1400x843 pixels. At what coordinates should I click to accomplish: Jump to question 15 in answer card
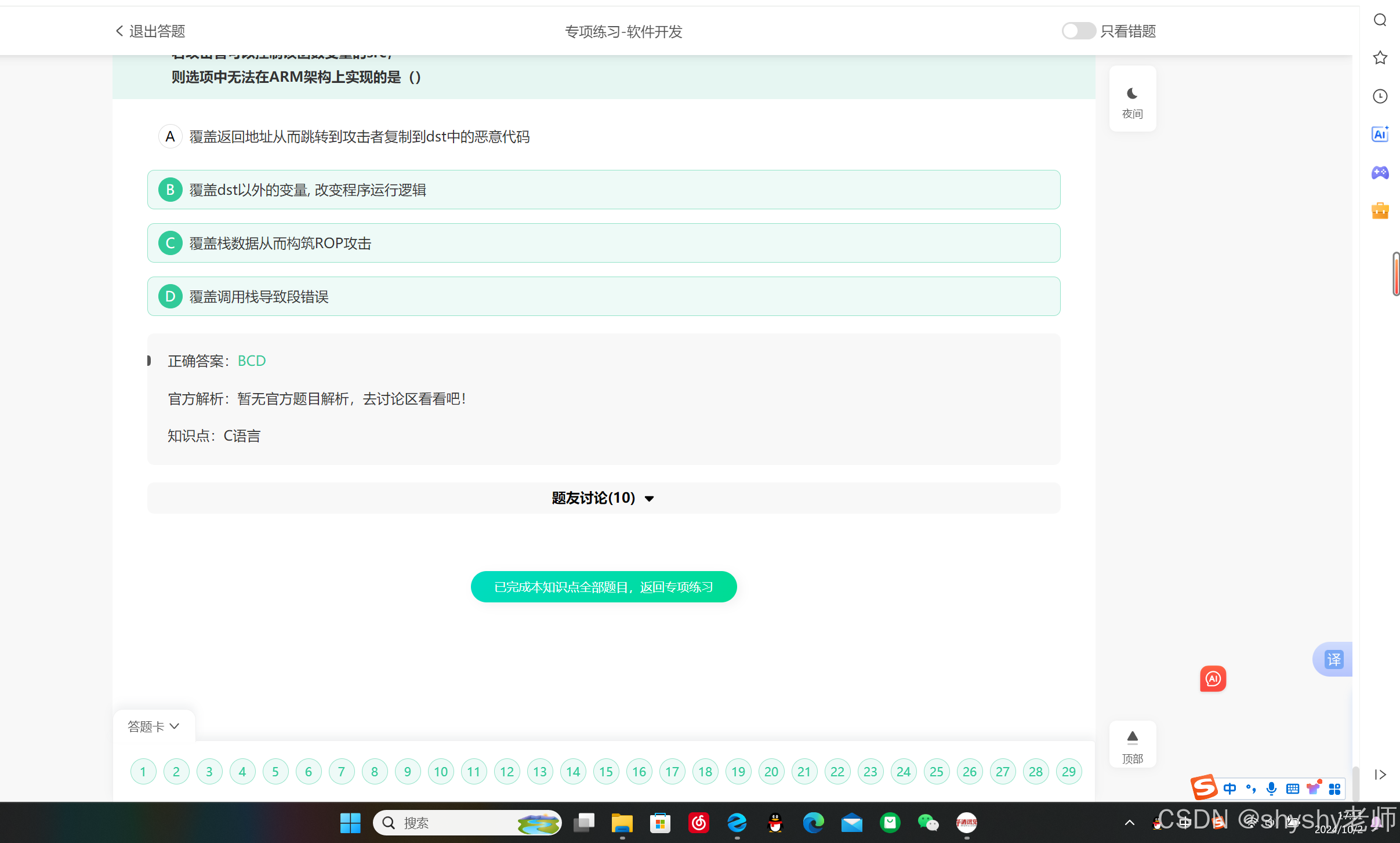[606, 772]
